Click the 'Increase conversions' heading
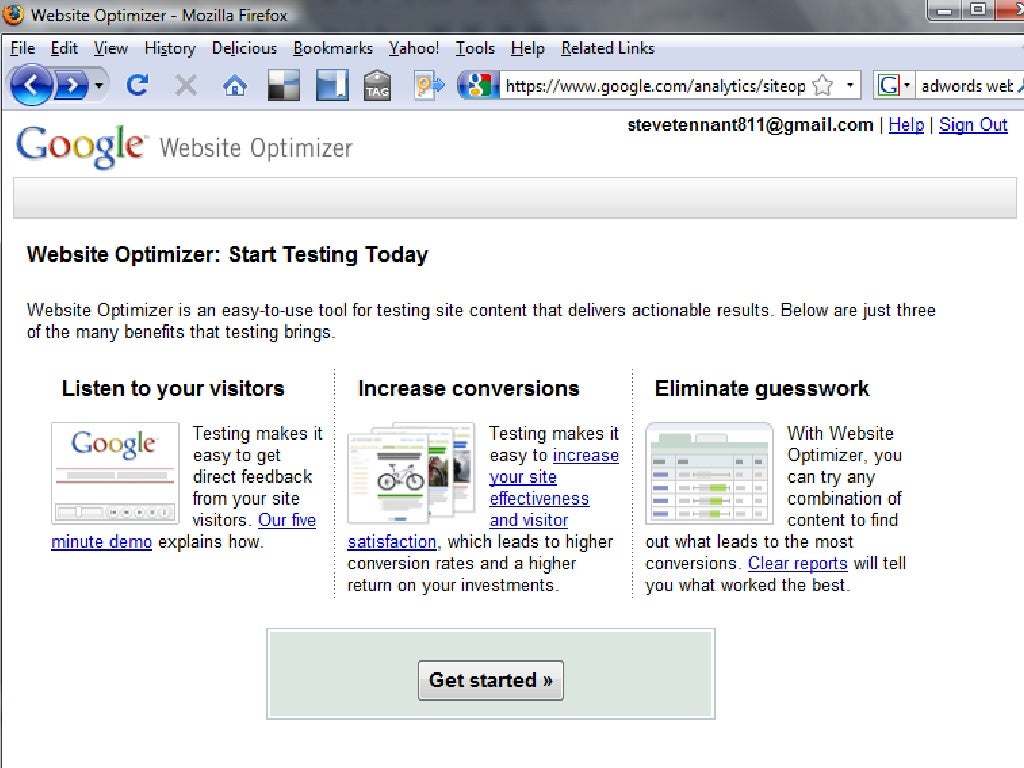The image size is (1024, 768). pyautogui.click(x=469, y=389)
